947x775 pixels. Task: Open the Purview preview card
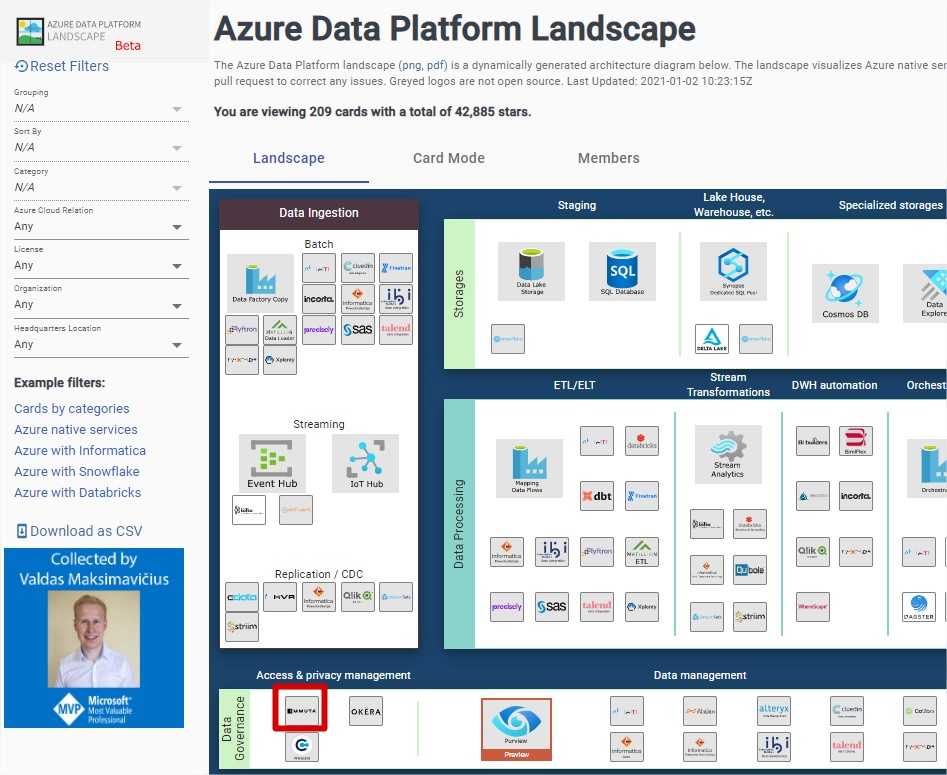coord(516,731)
